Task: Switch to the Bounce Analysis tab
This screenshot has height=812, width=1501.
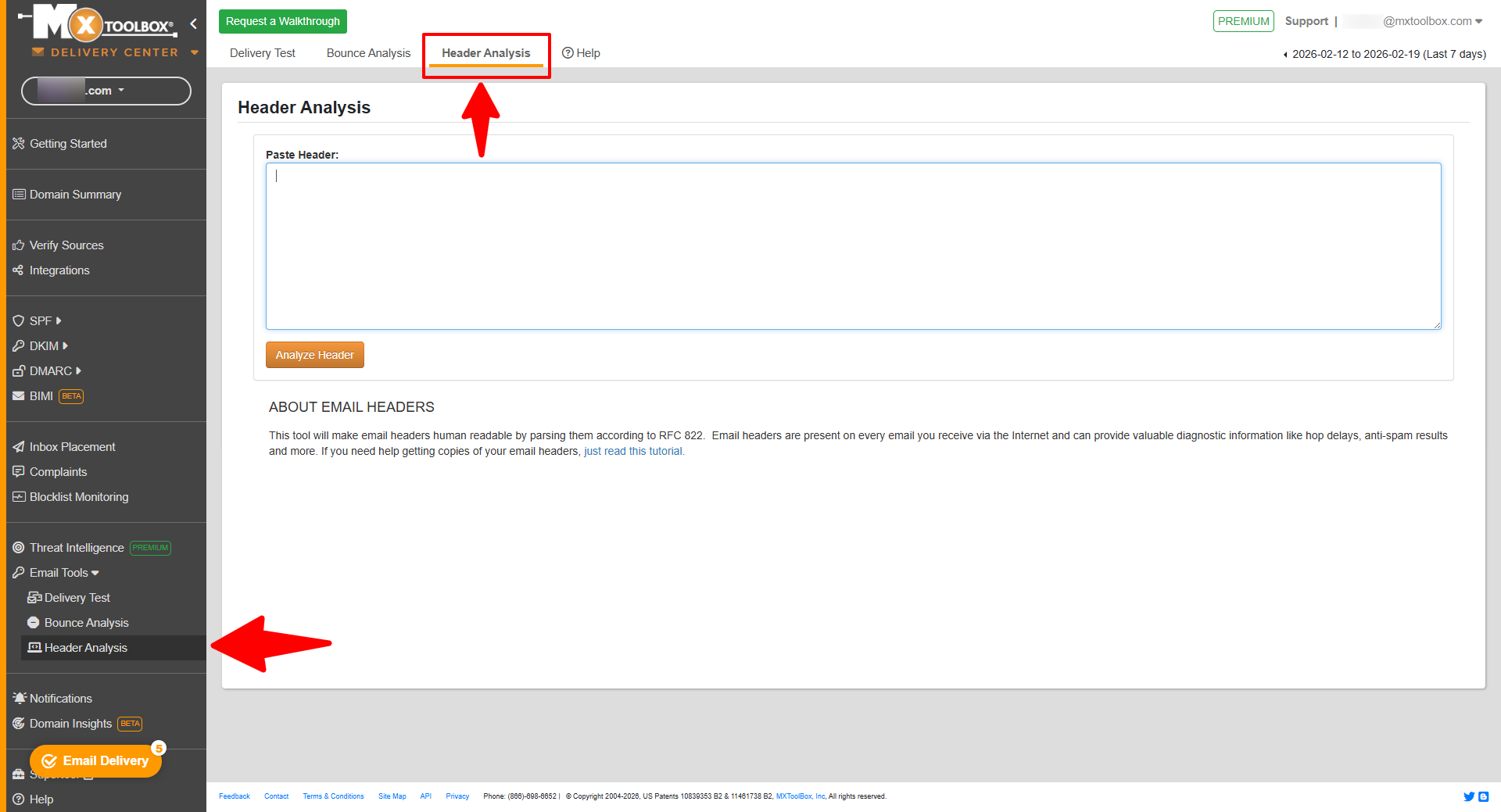Action: point(368,53)
